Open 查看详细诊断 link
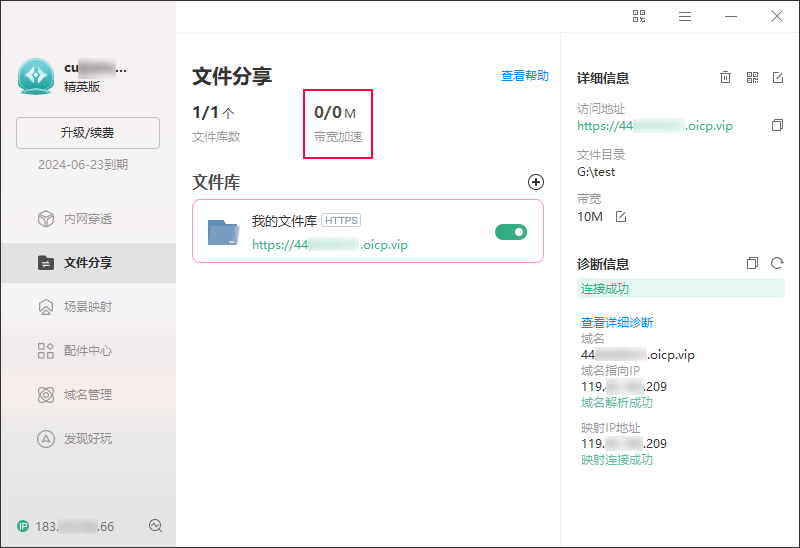Screen dimensions: 800x548 pyautogui.click(x=617, y=322)
